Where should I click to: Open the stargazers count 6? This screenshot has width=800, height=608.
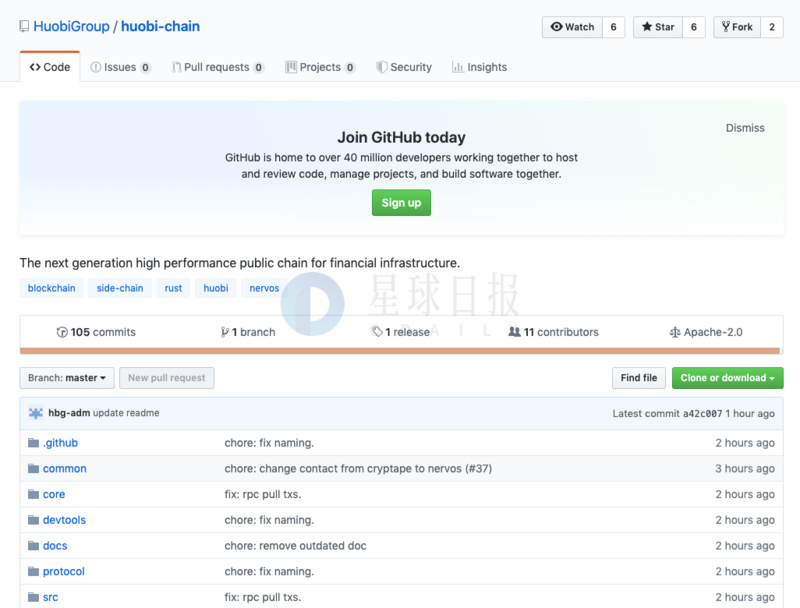[693, 27]
